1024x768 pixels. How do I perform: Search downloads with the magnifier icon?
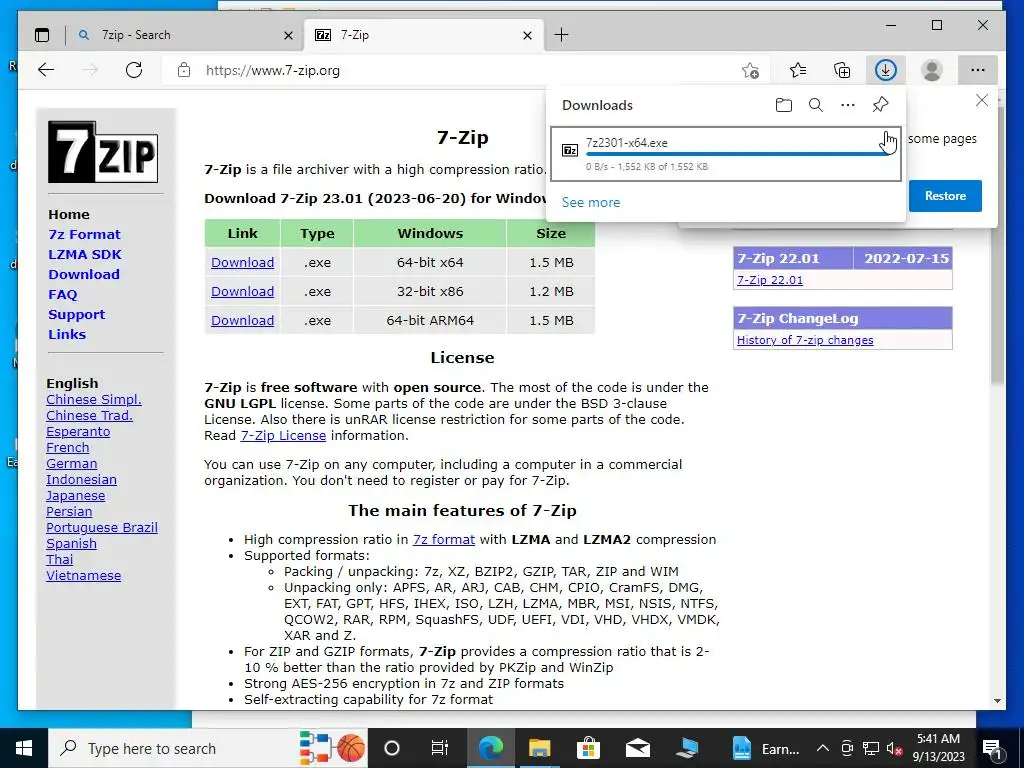(x=816, y=105)
